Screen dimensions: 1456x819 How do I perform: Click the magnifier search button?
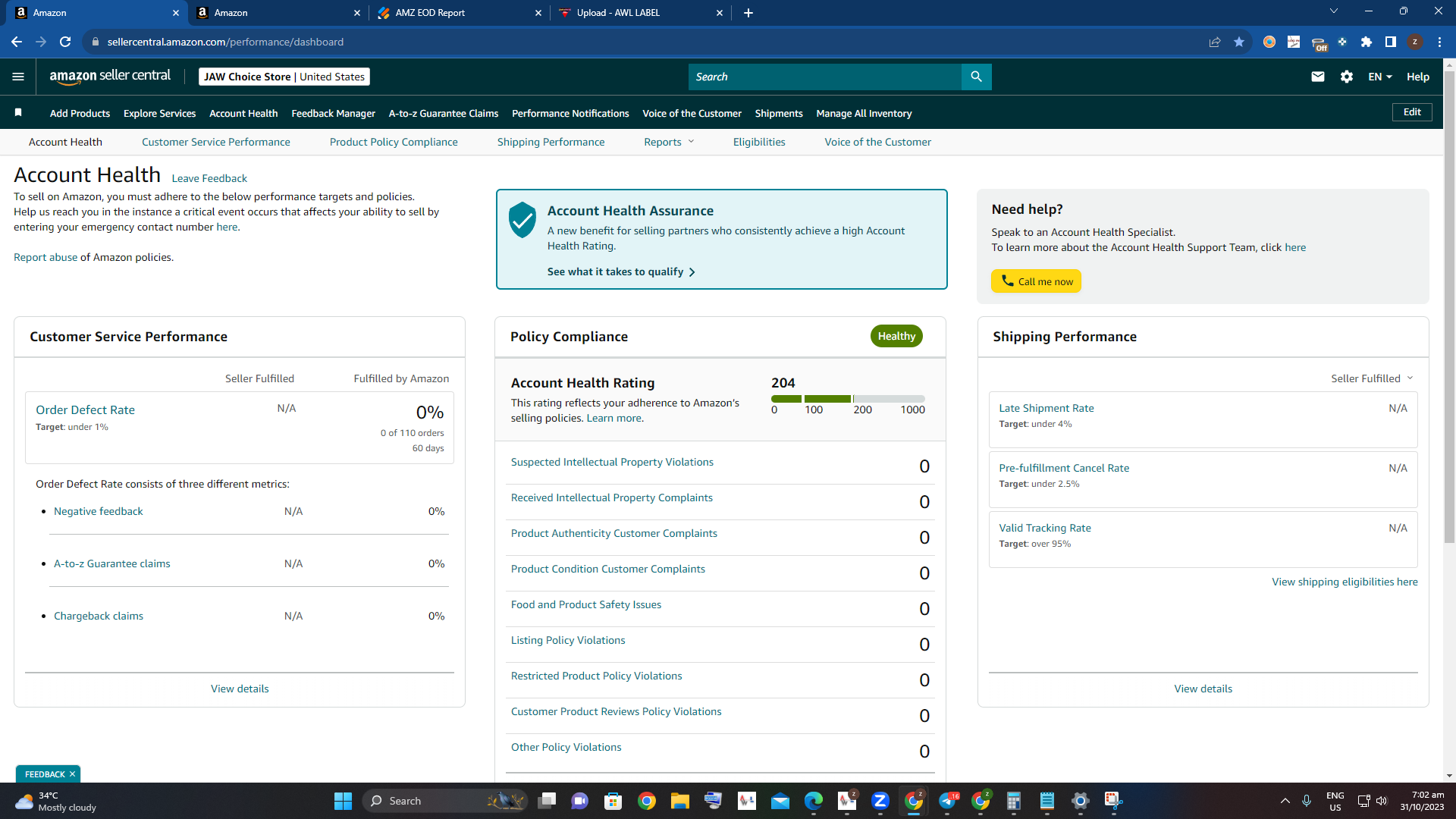976,77
